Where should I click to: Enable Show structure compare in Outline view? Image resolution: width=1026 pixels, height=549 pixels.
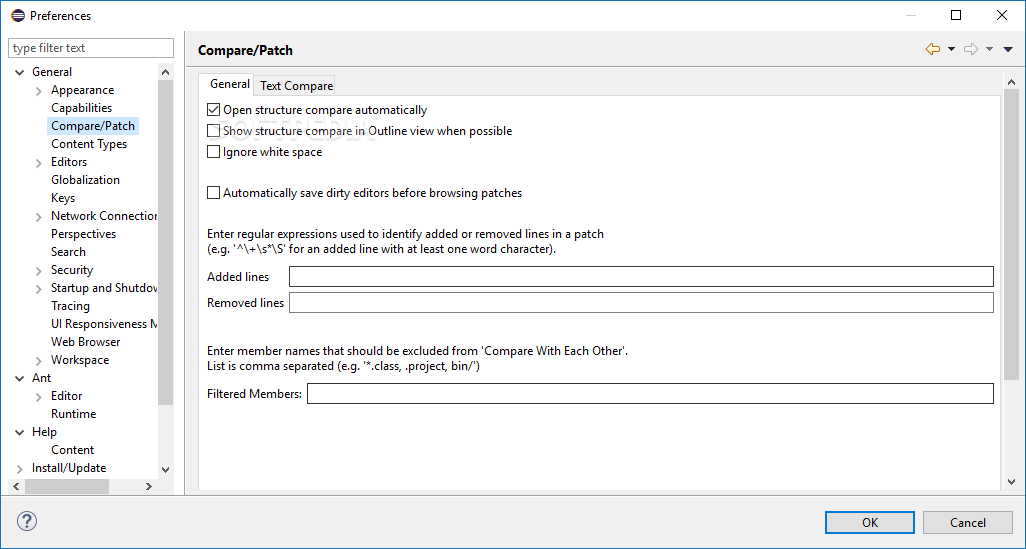213,131
